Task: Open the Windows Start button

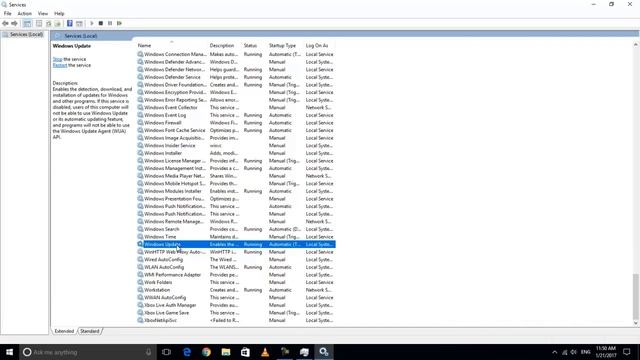Action: point(9,352)
